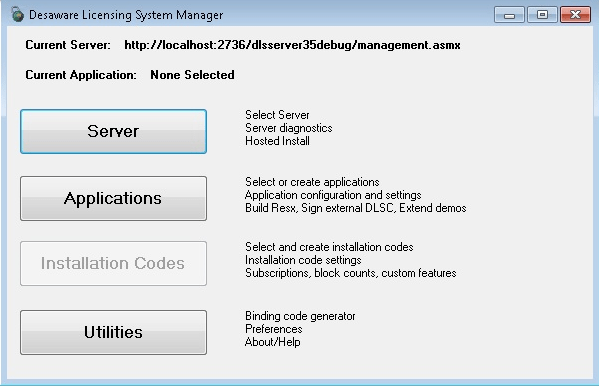
Task: Click 'About/Help' description text
Action: [273, 342]
